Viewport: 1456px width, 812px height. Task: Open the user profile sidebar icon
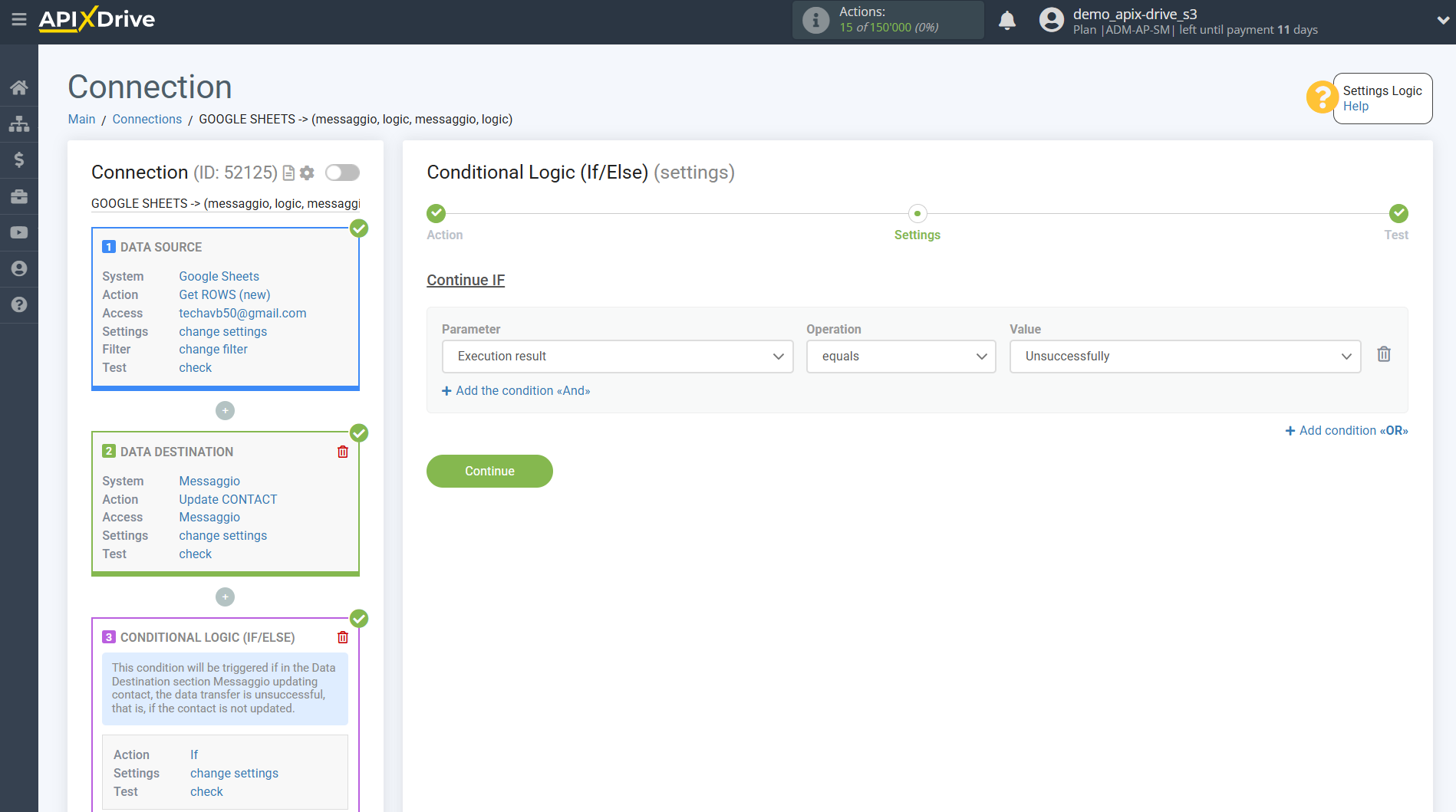click(x=19, y=268)
